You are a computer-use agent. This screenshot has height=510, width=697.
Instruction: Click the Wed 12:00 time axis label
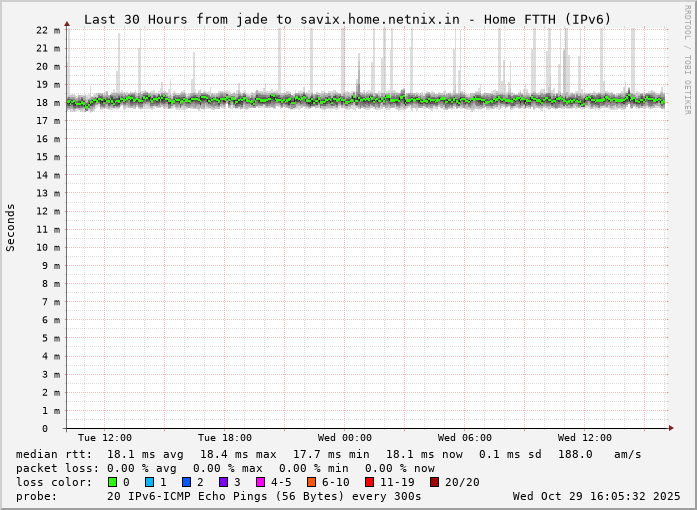[x=585, y=438]
